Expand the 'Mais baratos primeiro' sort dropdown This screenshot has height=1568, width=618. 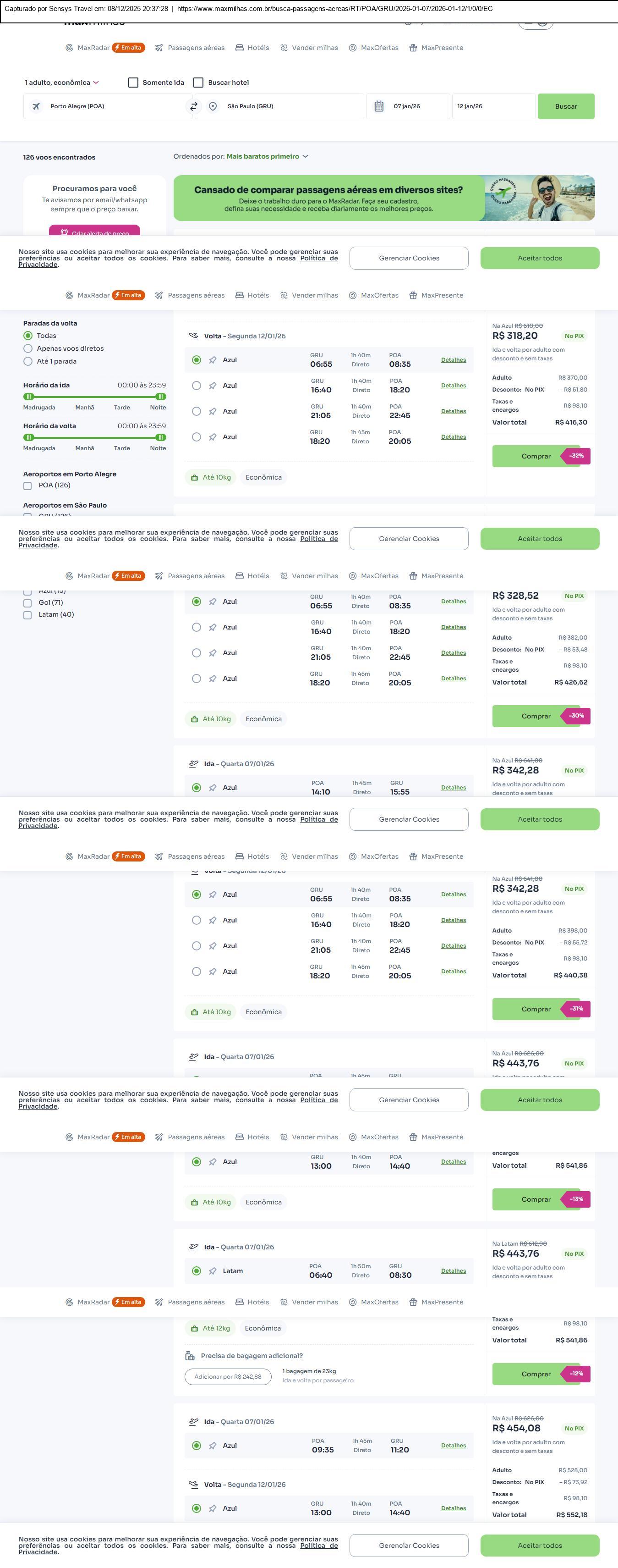pos(267,156)
